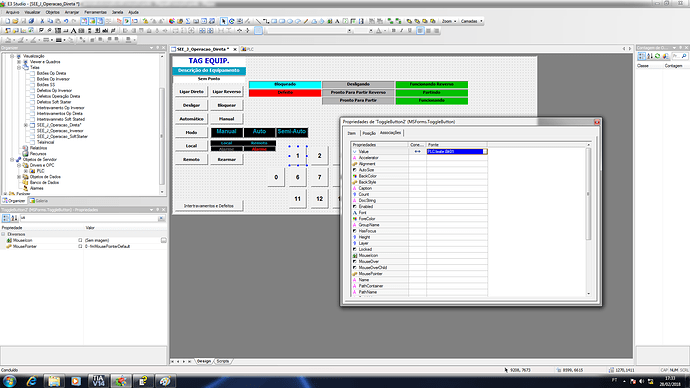The width and height of the screenshot is (690, 388).
Task: Expand the PLC node under Drivers e OPC
Action: (x=26, y=171)
